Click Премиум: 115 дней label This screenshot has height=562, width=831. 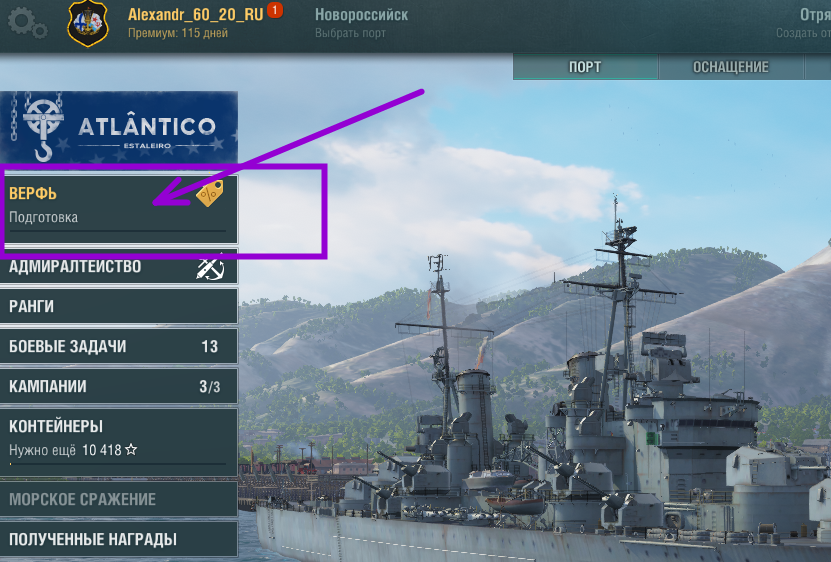pyautogui.click(x=178, y=33)
